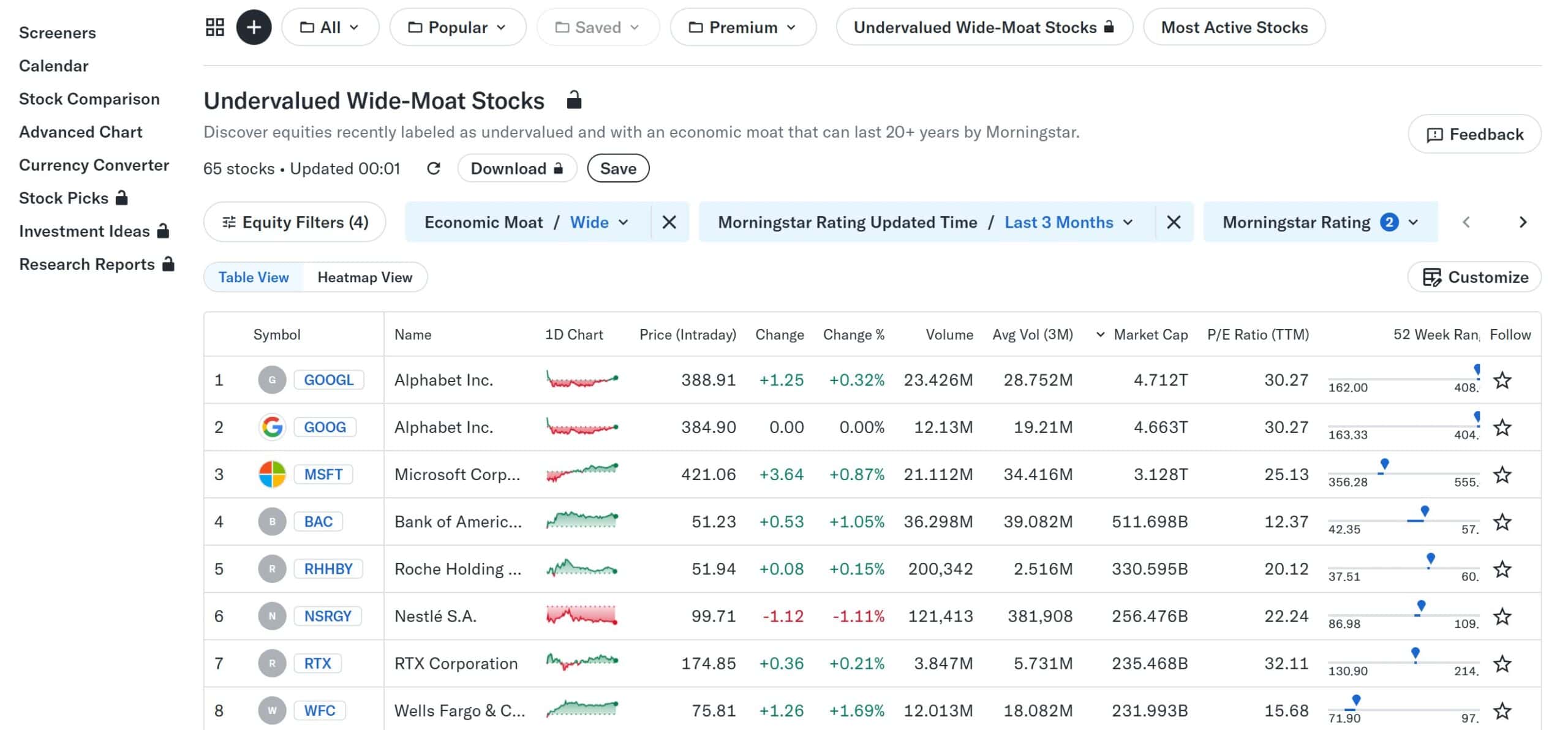Sort by Price (Intraday) column header

(x=688, y=335)
